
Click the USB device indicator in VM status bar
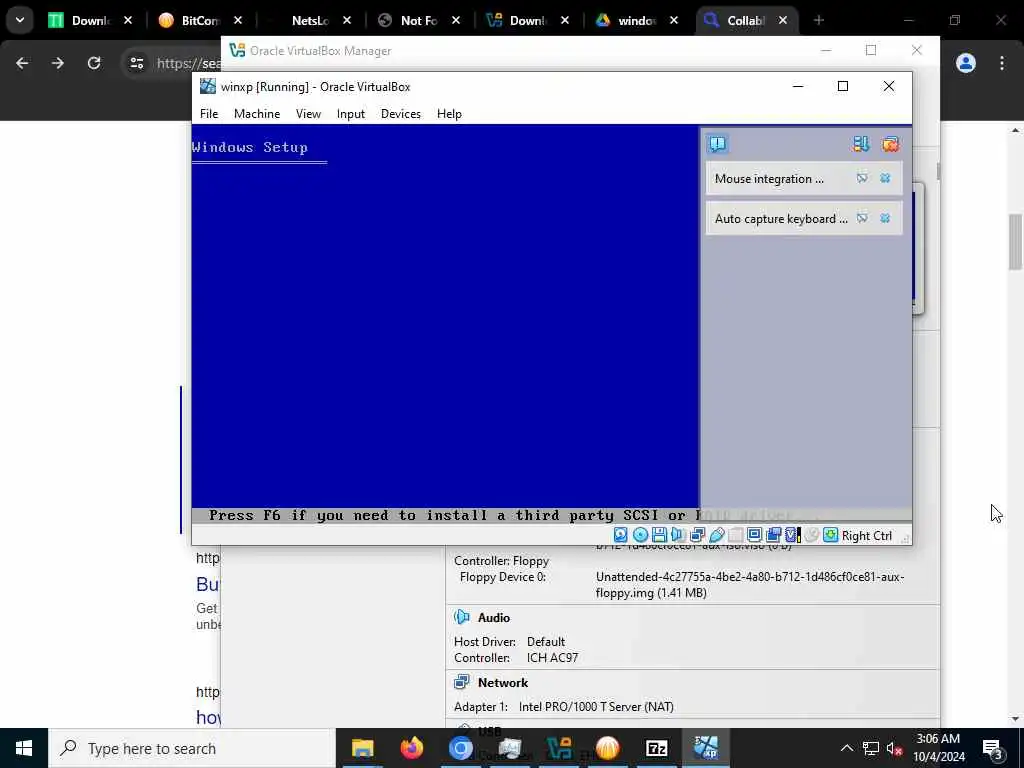pos(716,536)
